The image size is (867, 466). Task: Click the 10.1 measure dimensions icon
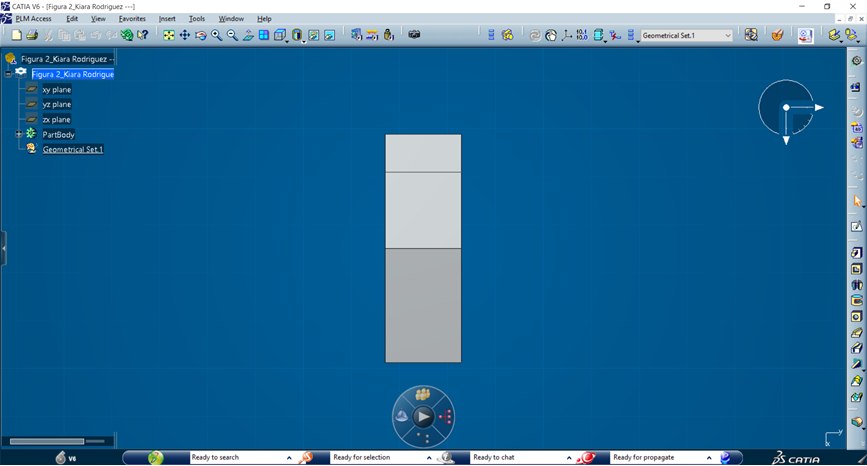click(582, 35)
